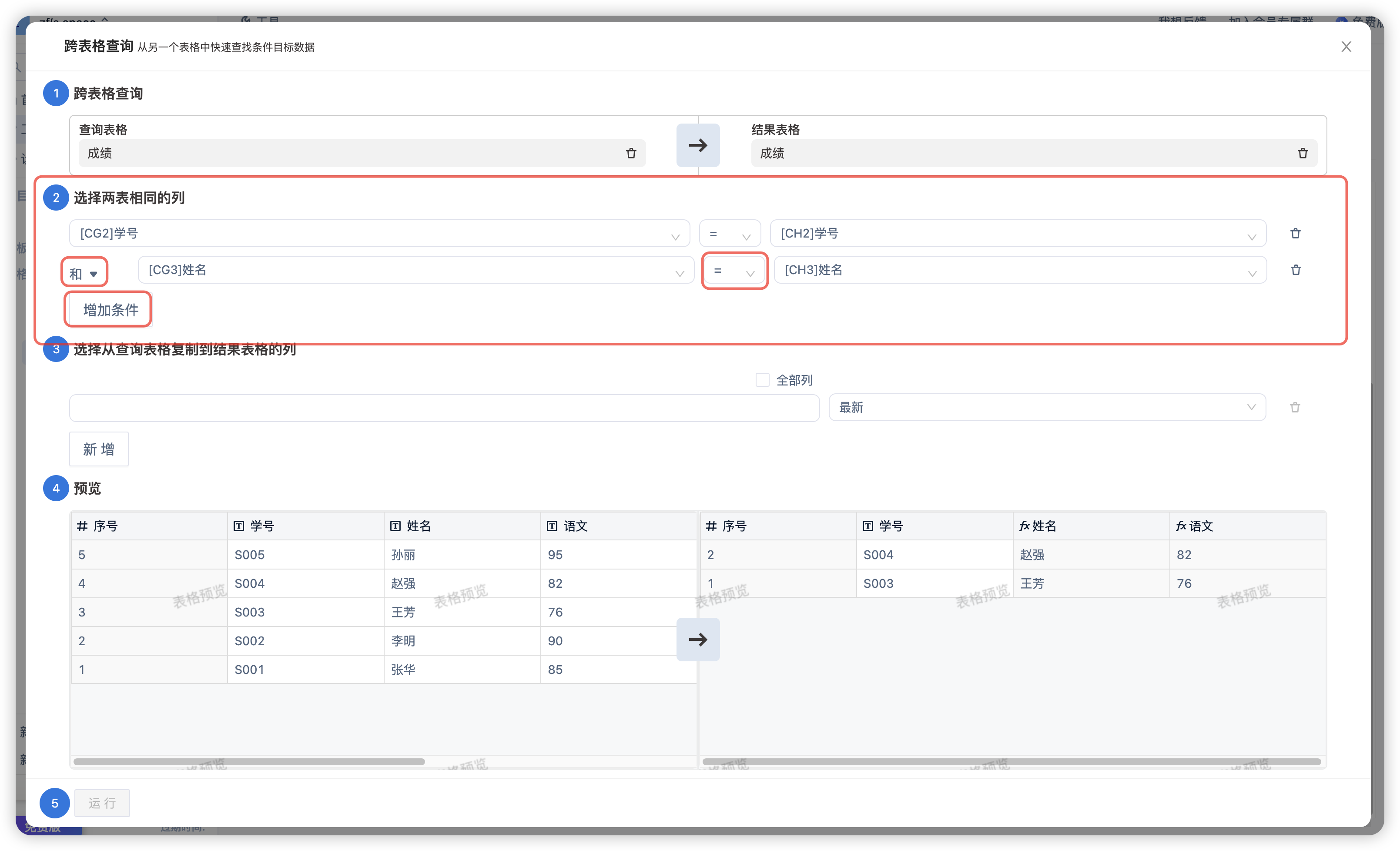This screenshot has width=1400, height=851.
Task: Close the 跨表格查询 dialog
Action: coord(1346,47)
